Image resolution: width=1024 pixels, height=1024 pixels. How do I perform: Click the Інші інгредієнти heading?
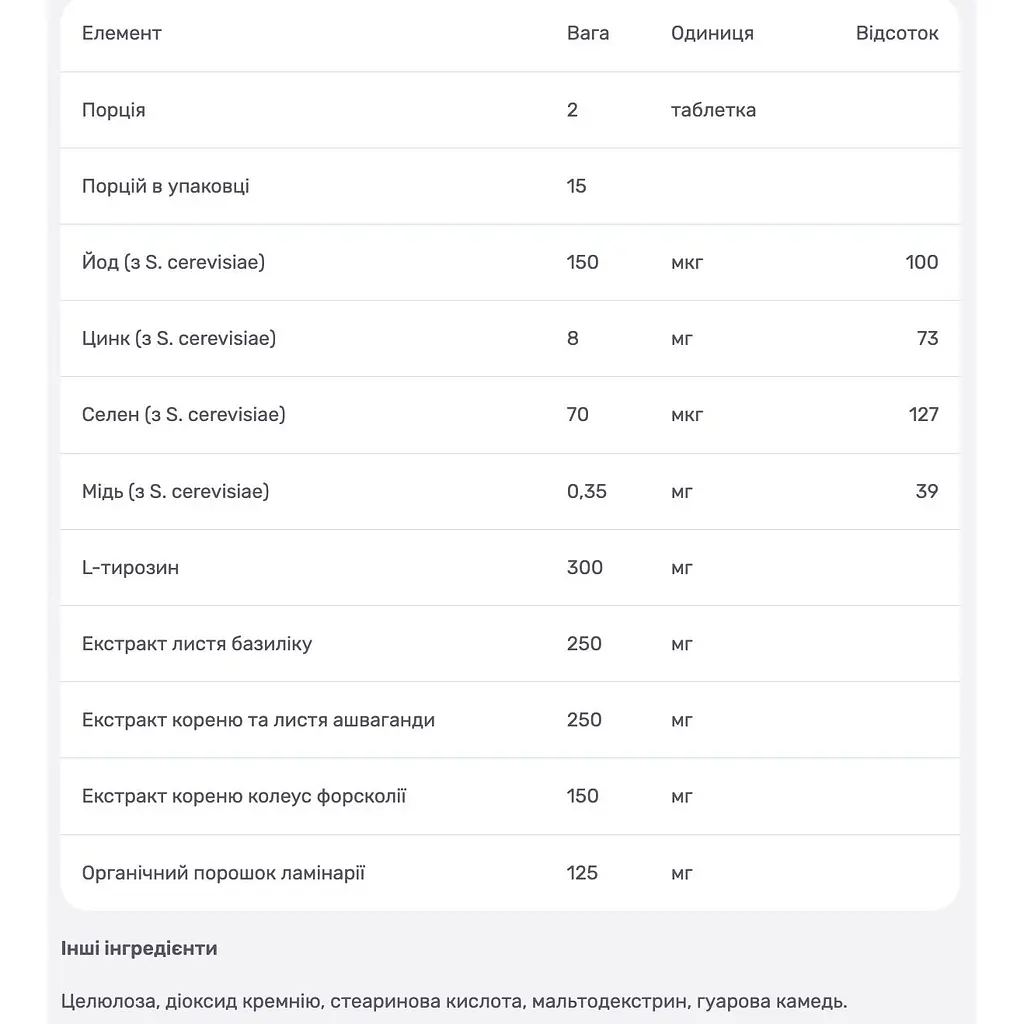(139, 948)
